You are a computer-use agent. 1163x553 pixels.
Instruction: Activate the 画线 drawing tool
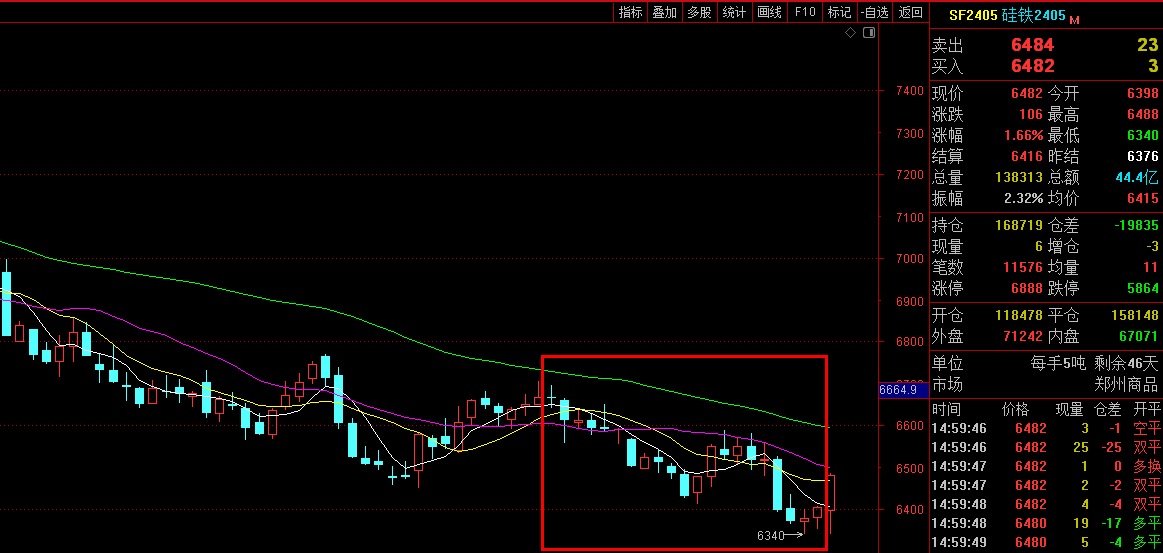[x=769, y=12]
